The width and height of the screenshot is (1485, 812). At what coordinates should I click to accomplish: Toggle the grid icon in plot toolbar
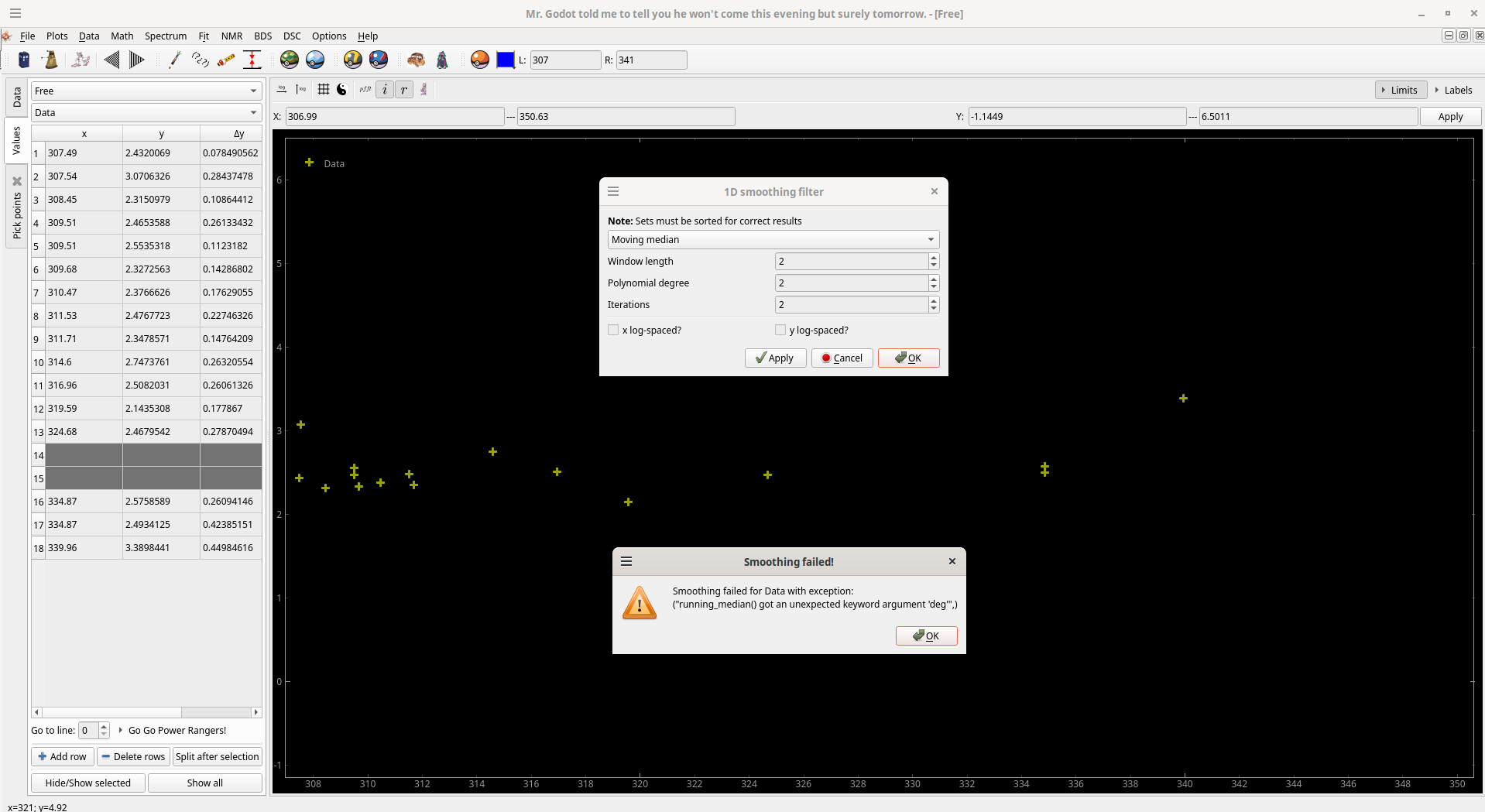[x=324, y=90]
